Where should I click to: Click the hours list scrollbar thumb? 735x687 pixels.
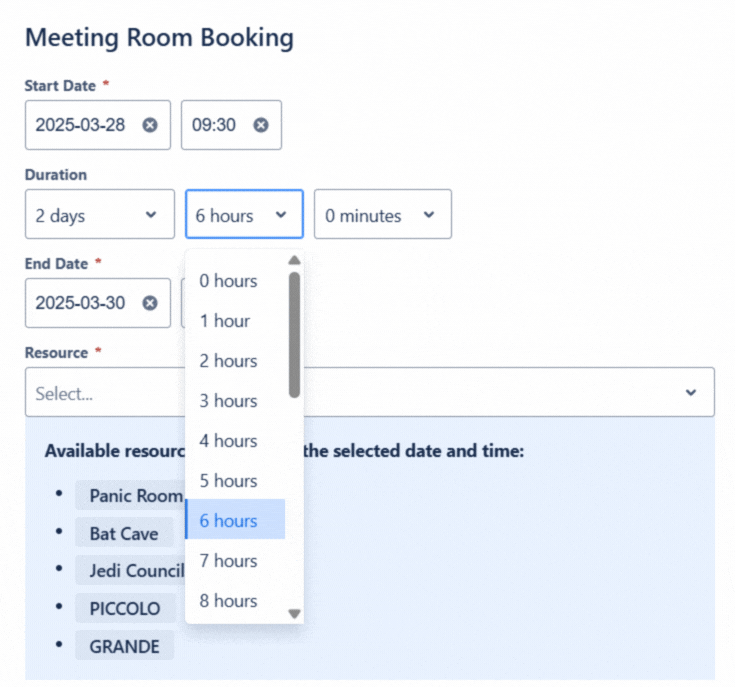coord(294,335)
